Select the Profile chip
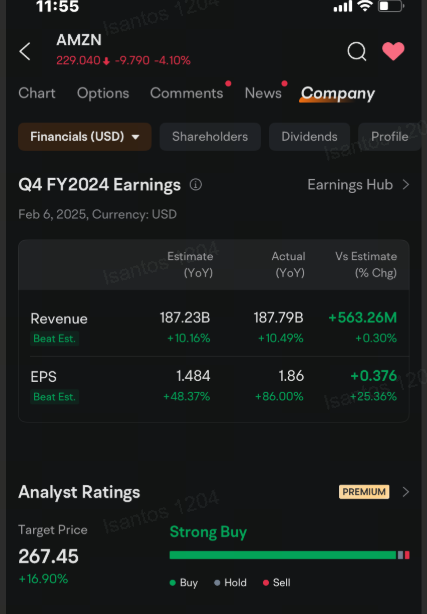427x614 pixels. [x=390, y=137]
